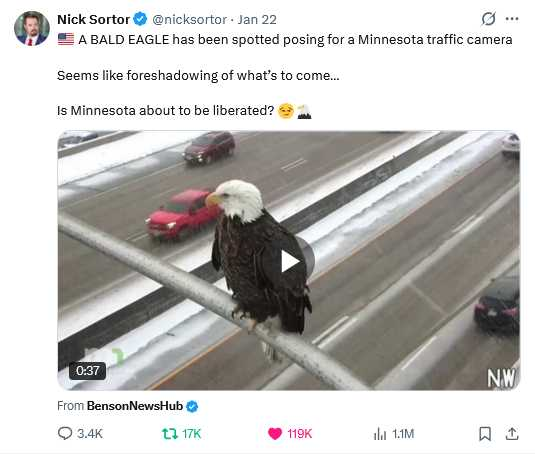This screenshot has width=535, height=454.
Task: Visit the BensonNewsHub source account
Action: [x=135, y=406]
